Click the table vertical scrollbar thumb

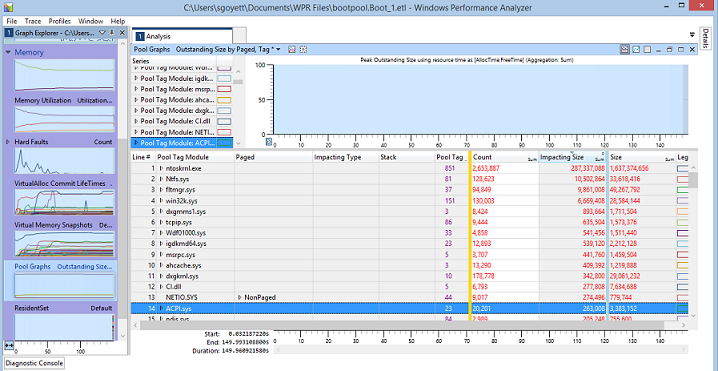tap(693, 180)
